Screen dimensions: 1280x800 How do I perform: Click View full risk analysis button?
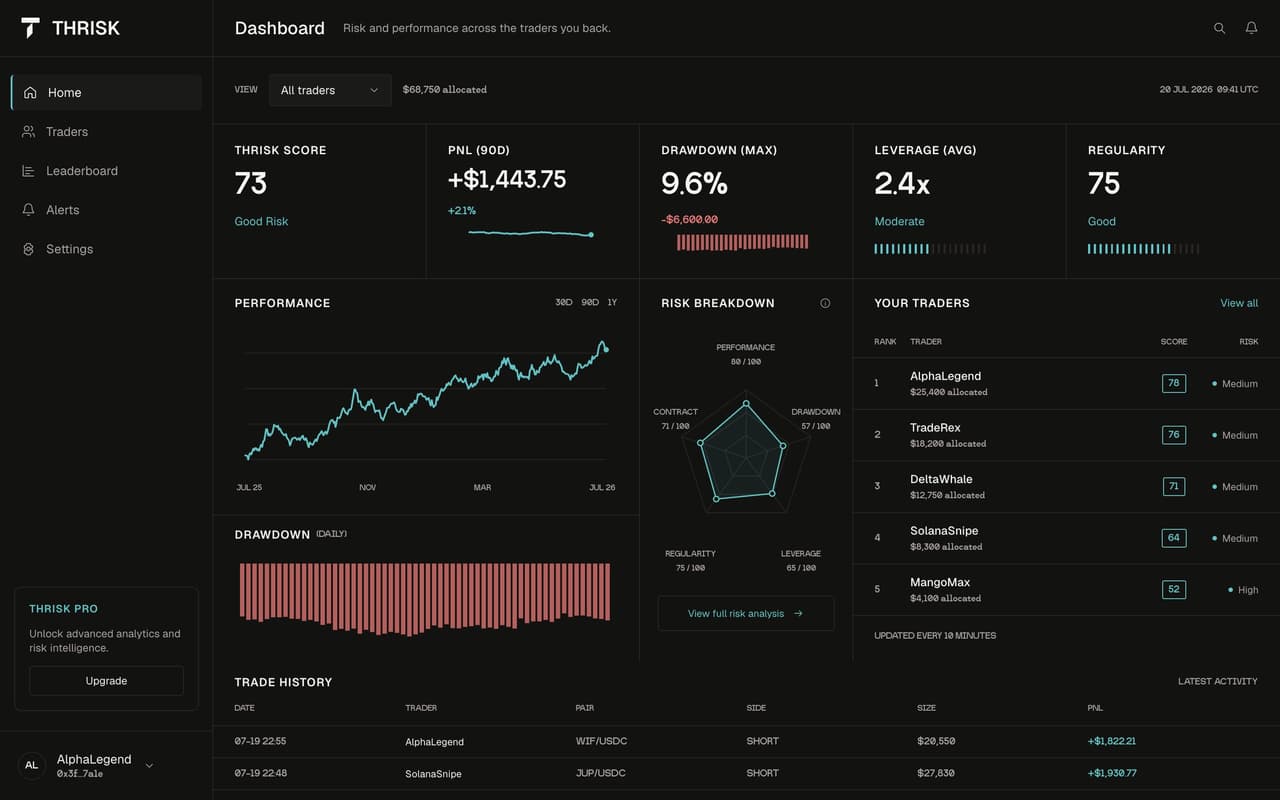click(746, 614)
